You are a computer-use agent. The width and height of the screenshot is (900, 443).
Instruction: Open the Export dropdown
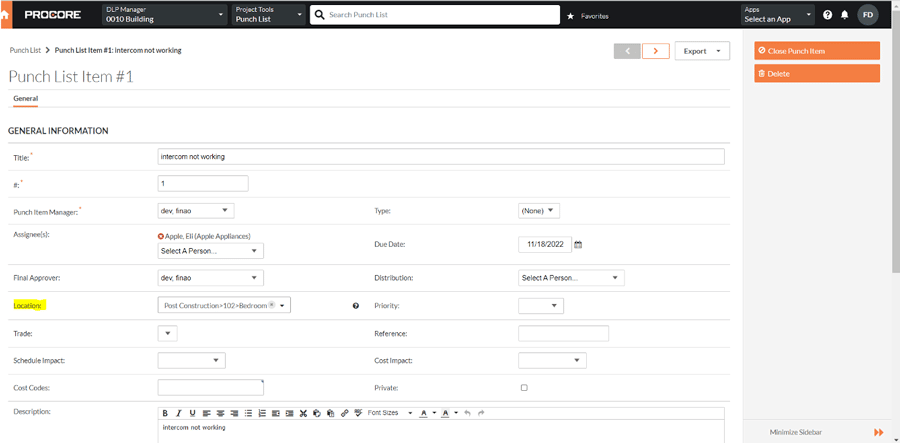point(702,51)
